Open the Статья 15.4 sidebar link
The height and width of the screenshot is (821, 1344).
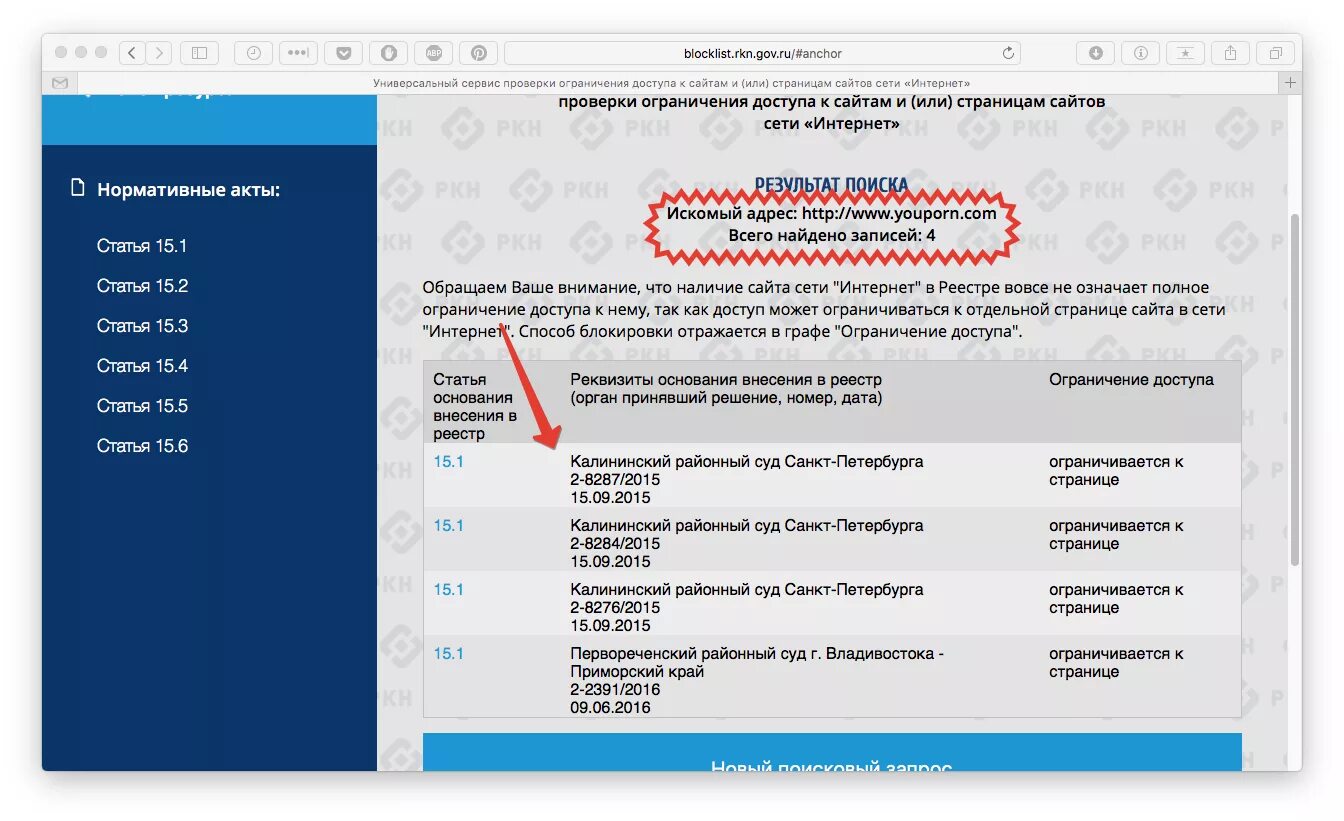pos(142,366)
